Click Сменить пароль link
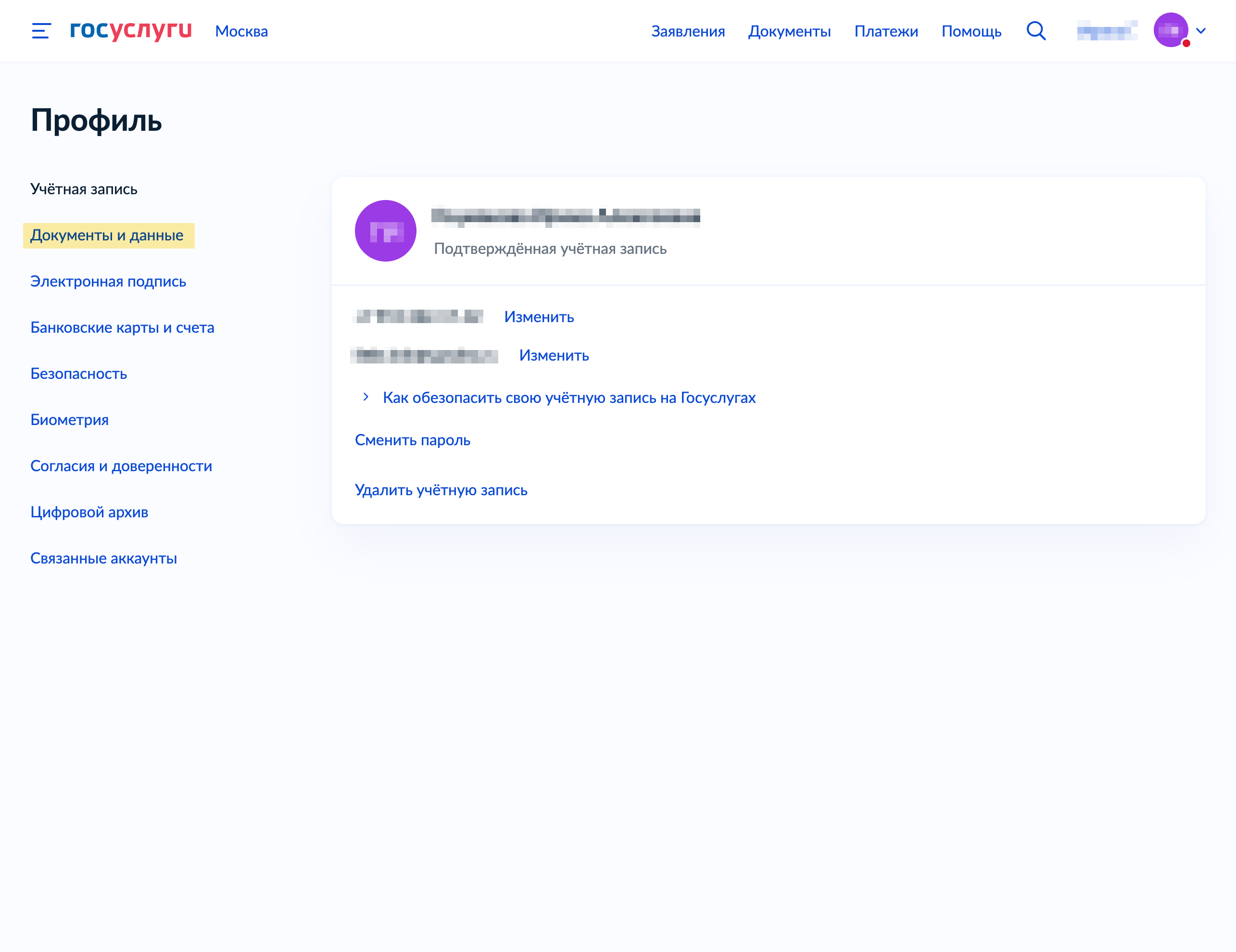This screenshot has width=1236, height=952. coord(413,440)
